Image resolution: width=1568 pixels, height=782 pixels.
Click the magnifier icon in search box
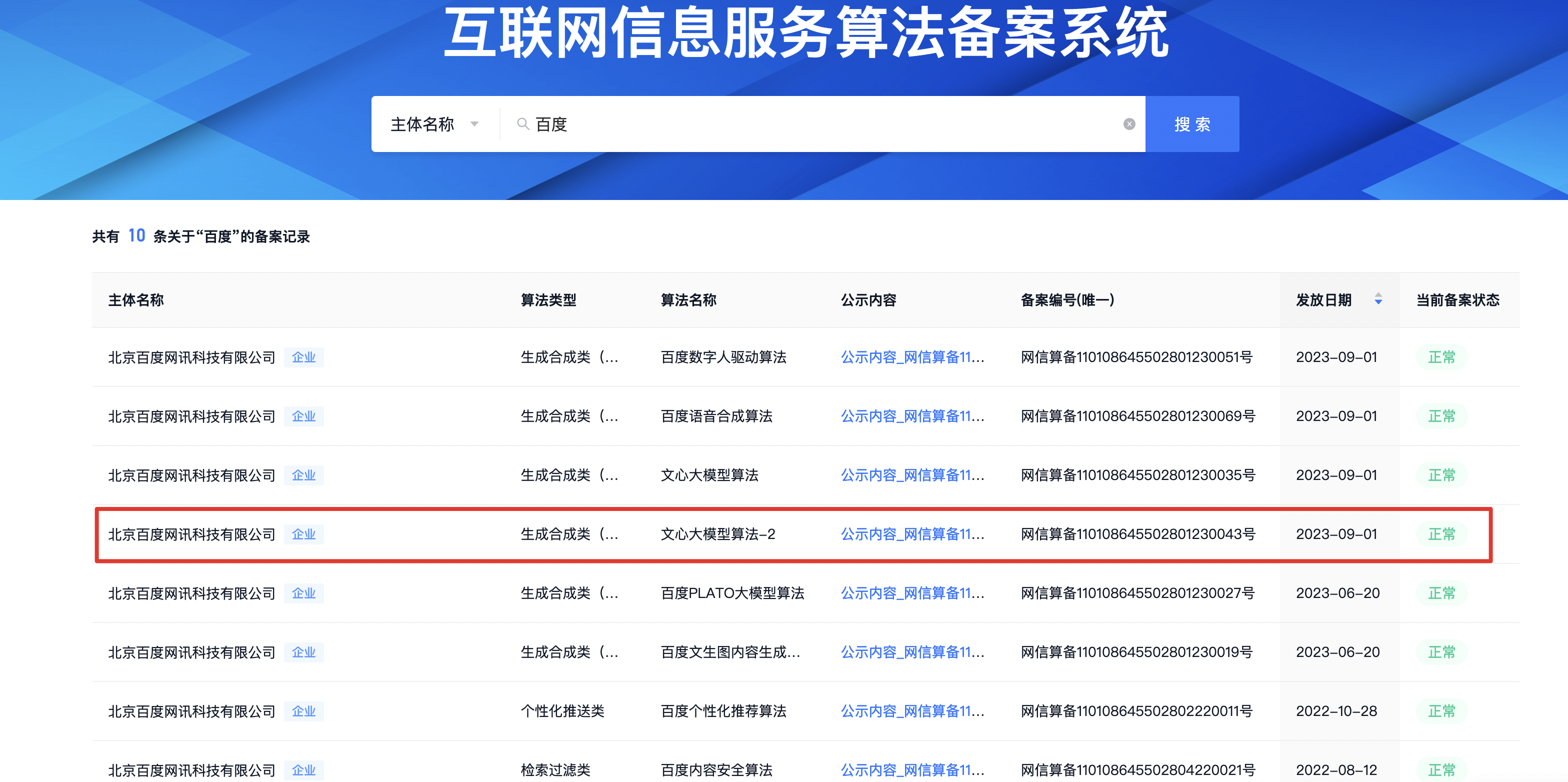point(522,124)
